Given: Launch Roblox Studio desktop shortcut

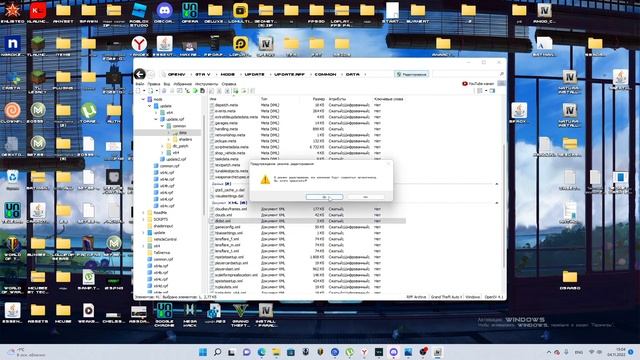Looking at the screenshot, I should (139, 14).
